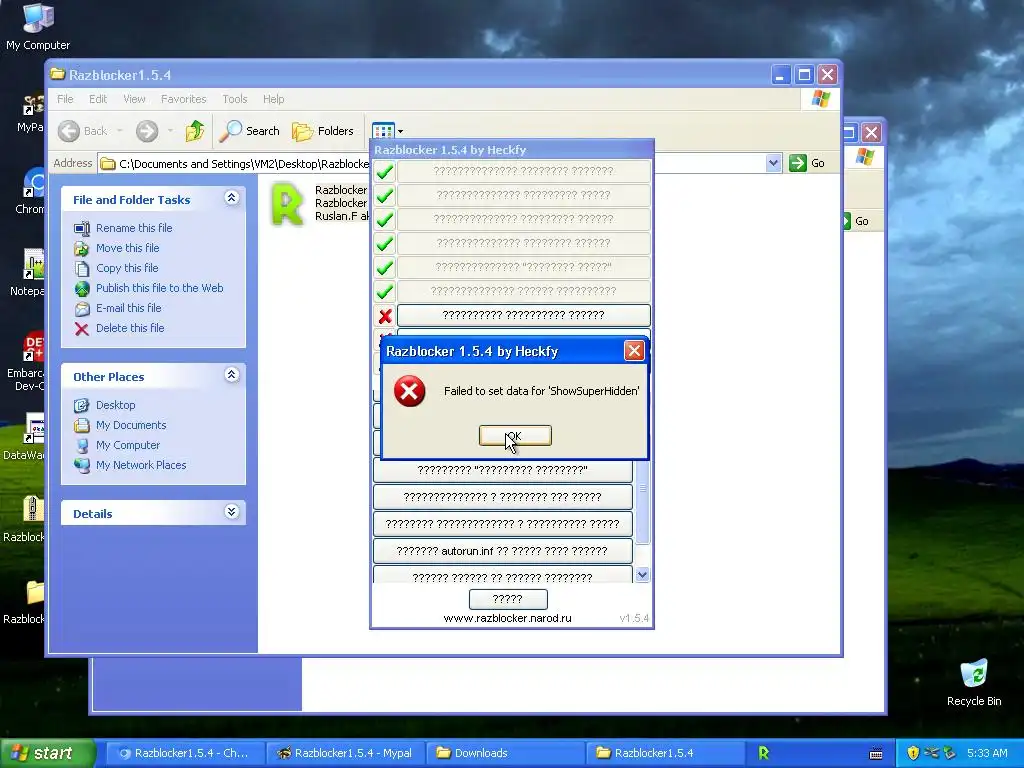Select the green R Razblocker file icon
This screenshot has height=768, width=1024.
pos(287,204)
